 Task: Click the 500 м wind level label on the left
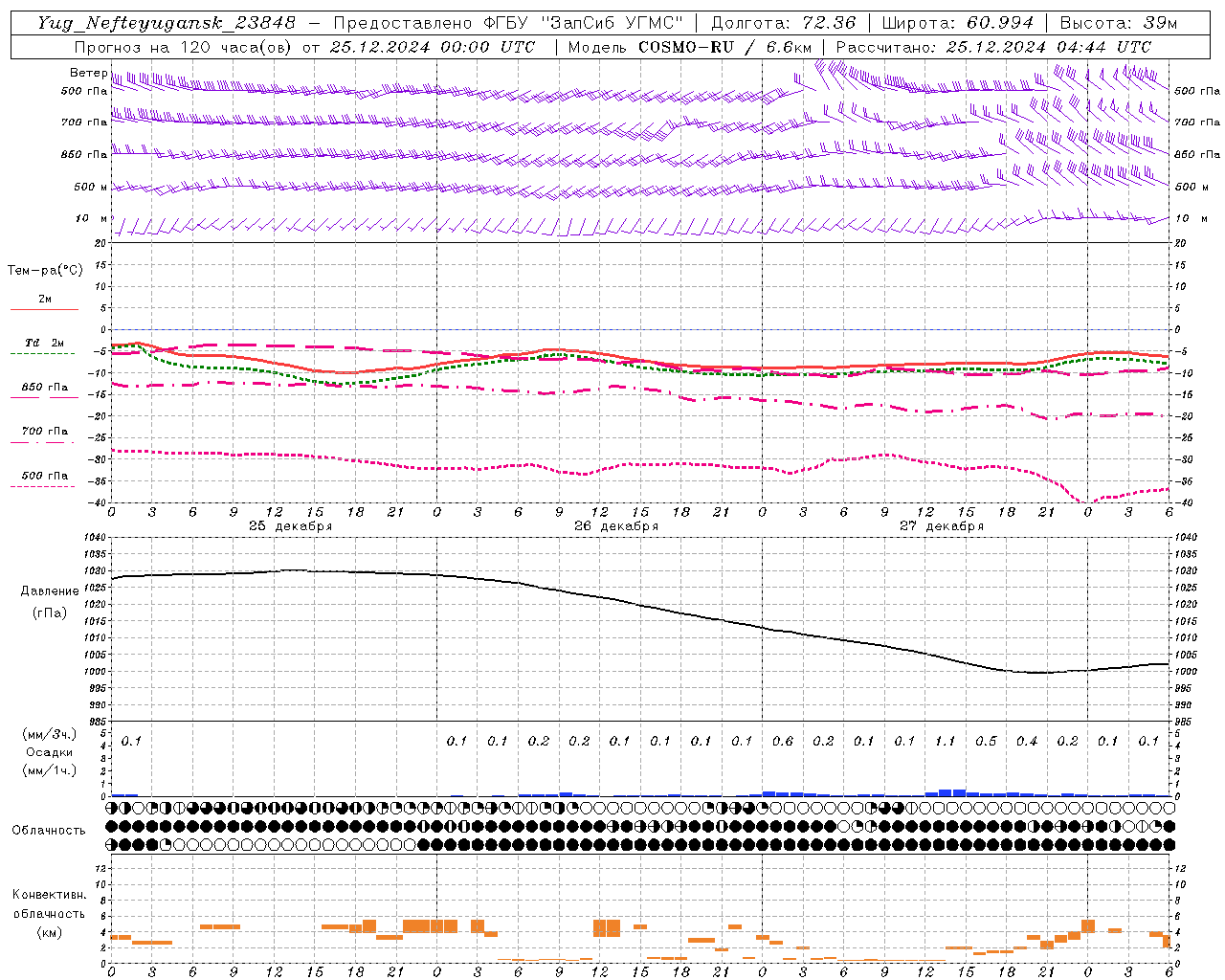point(91,187)
